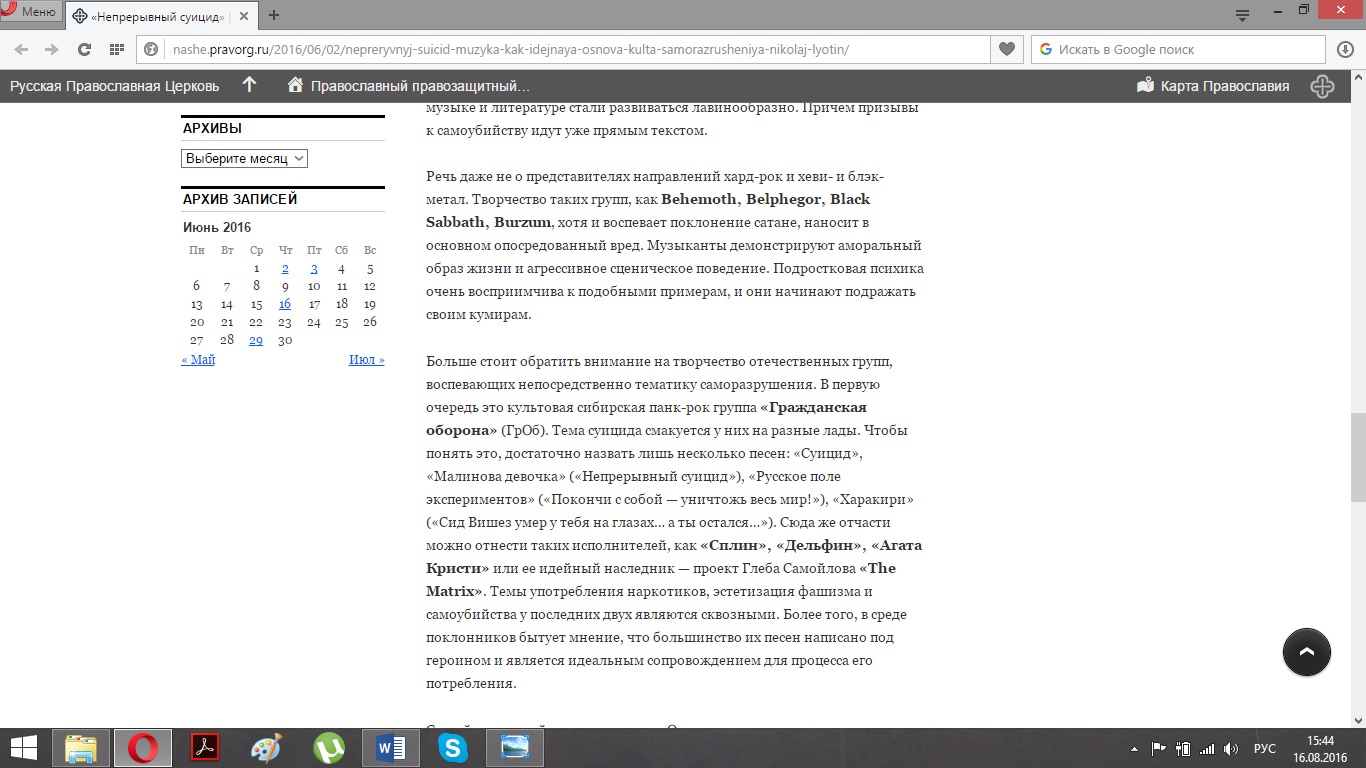Select the «Непрерывный суицид» browser tab
Screen dimensions: 1366x768
[x=158, y=15]
